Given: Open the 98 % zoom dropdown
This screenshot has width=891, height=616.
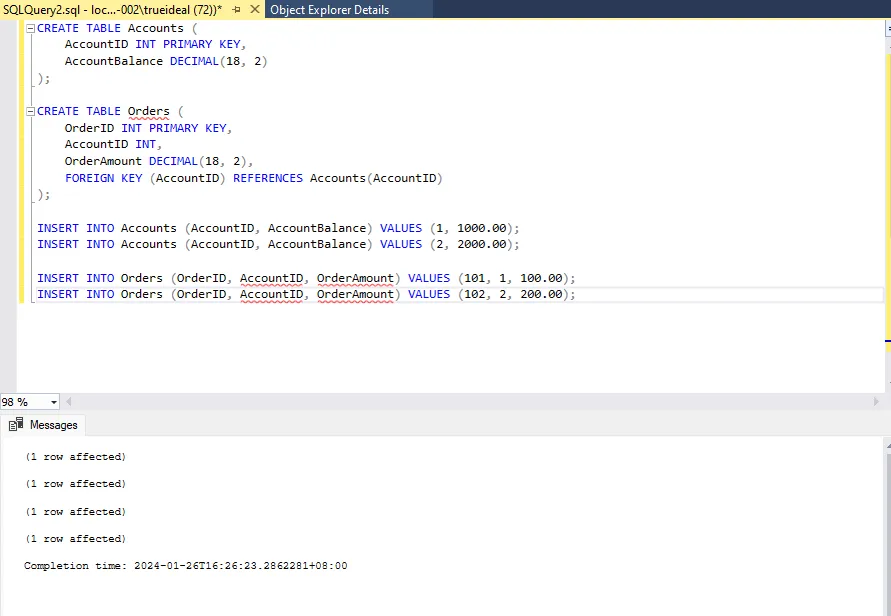Looking at the screenshot, I should coord(52,402).
